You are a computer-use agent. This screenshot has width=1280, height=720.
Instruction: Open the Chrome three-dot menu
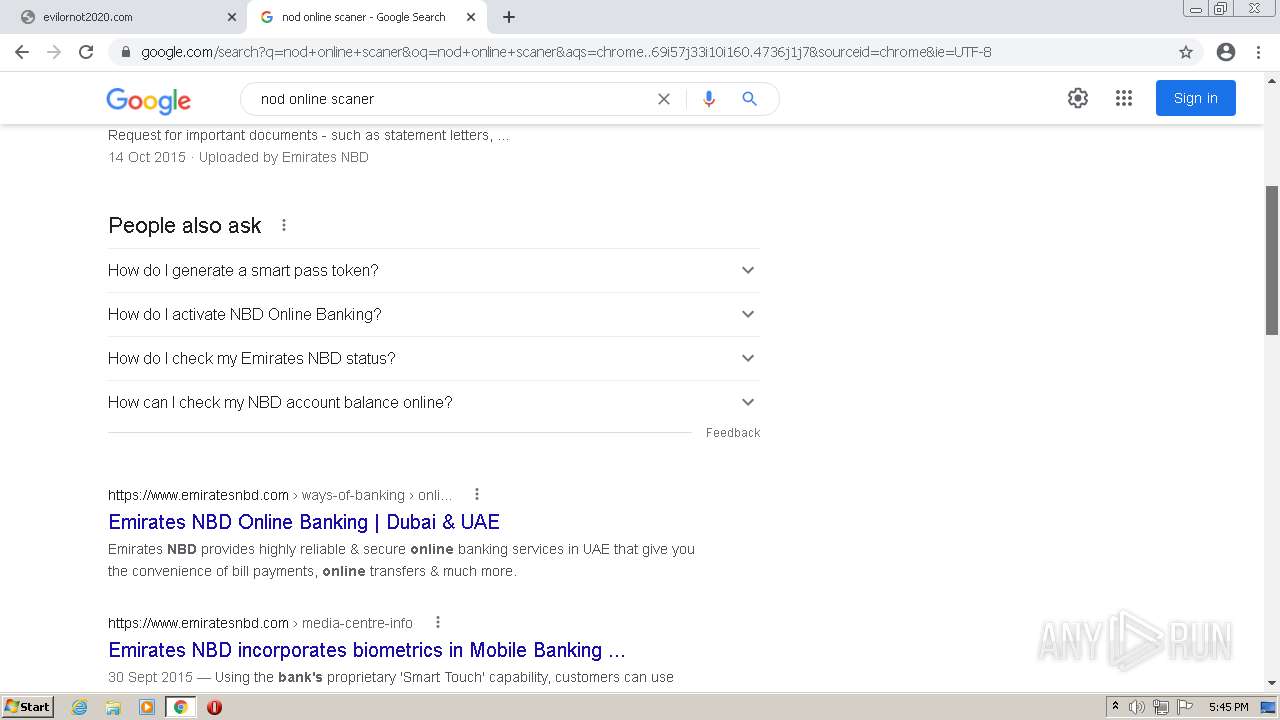pos(1258,52)
